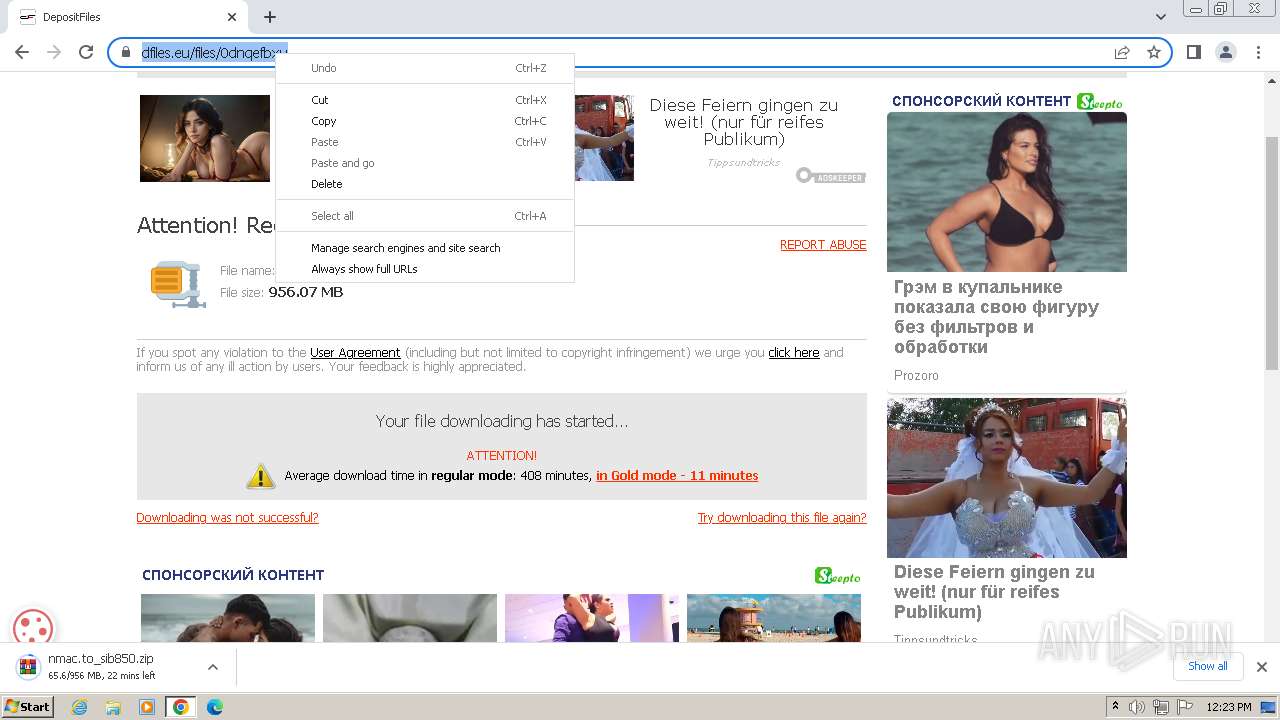This screenshot has width=1280, height=720.
Task: Open the lifeguard beach ad thumbnail
Action: click(774, 618)
